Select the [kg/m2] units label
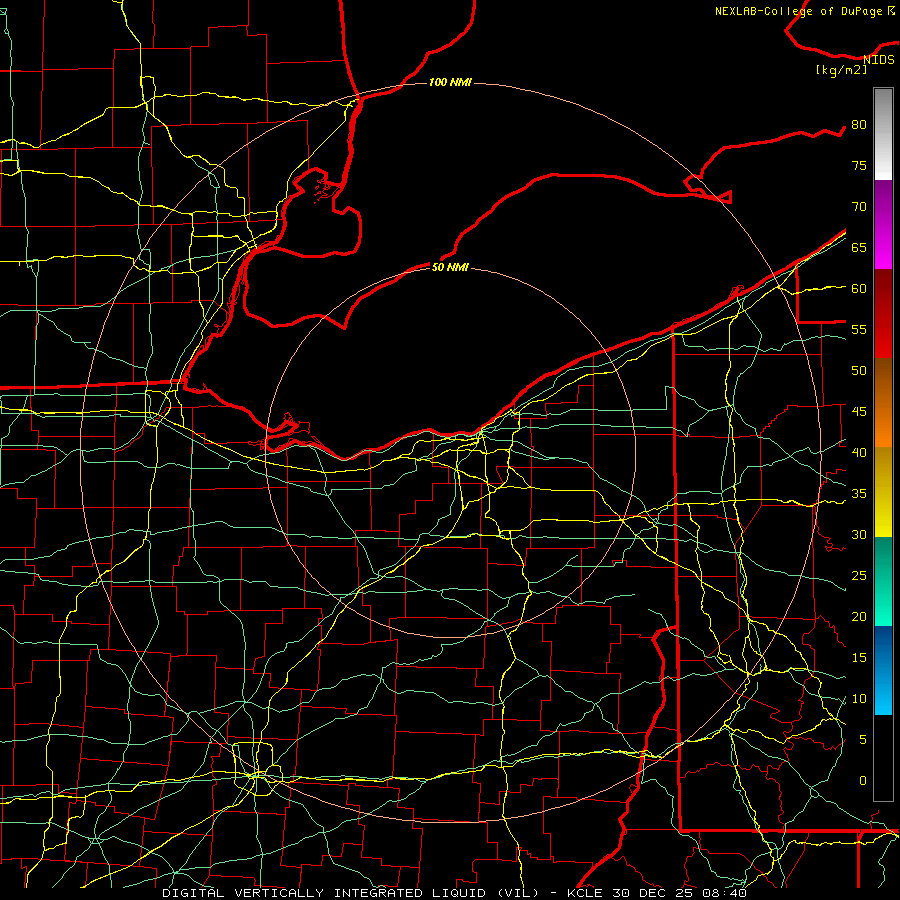Screen dimensions: 900x900 [x=842, y=70]
